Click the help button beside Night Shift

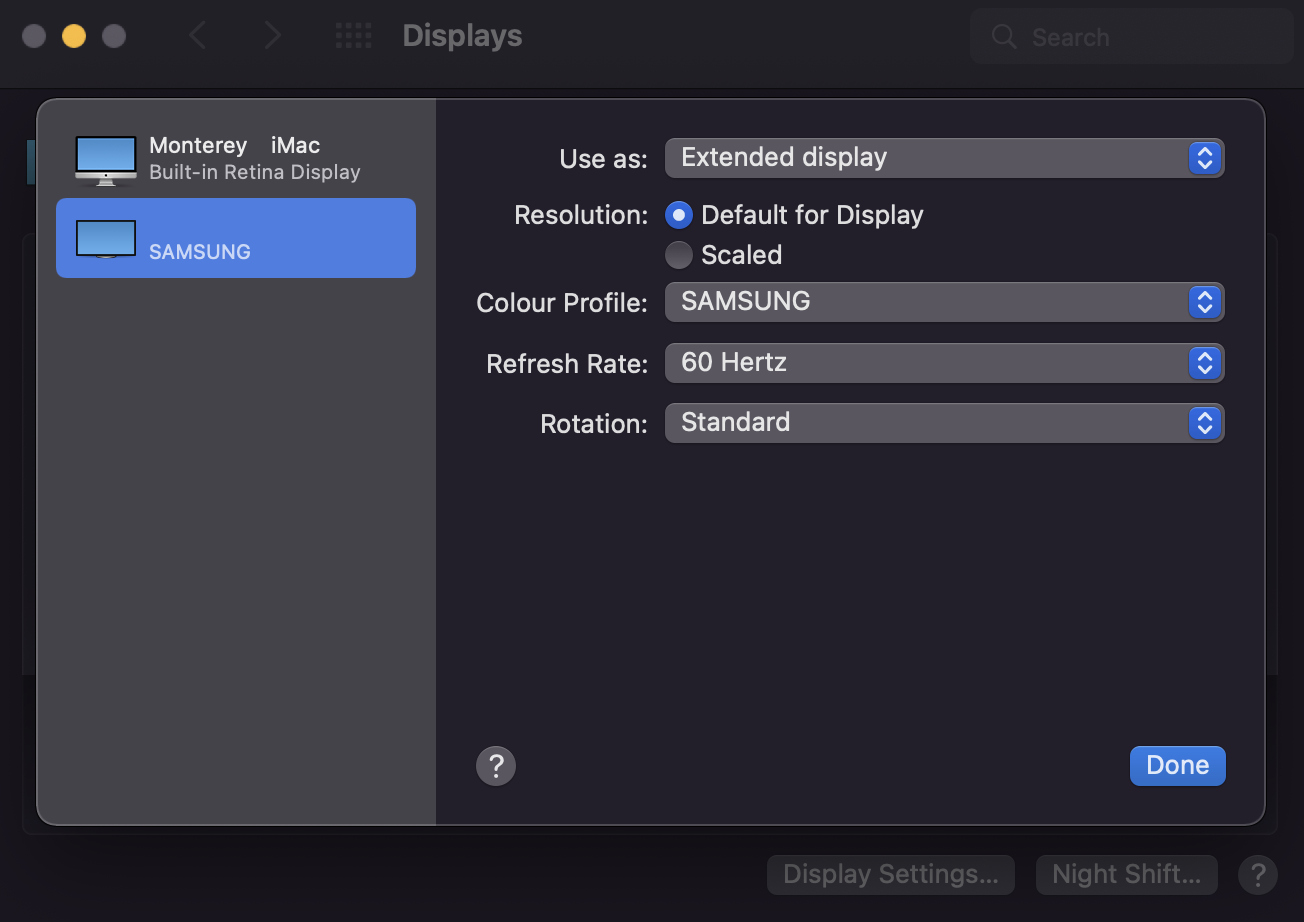pos(1257,875)
